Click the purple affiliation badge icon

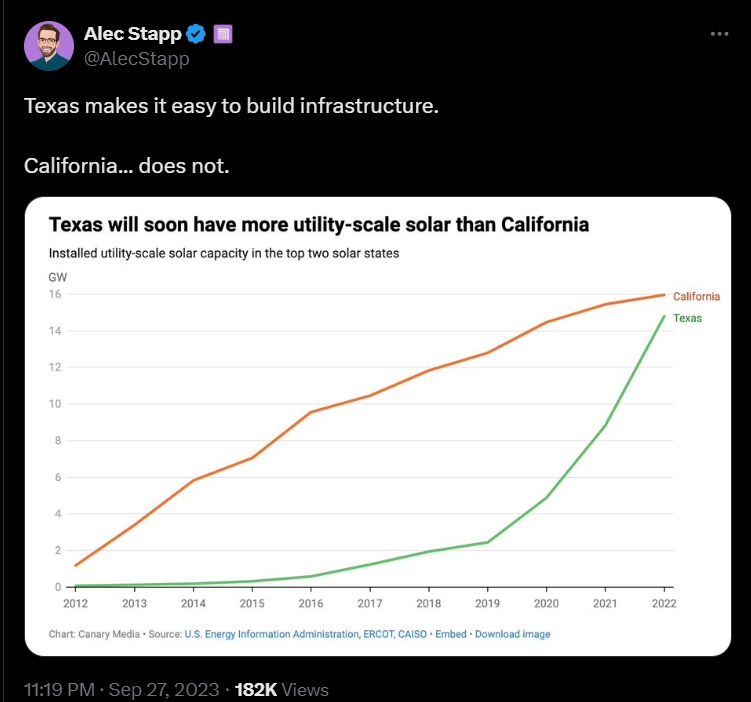224,35
